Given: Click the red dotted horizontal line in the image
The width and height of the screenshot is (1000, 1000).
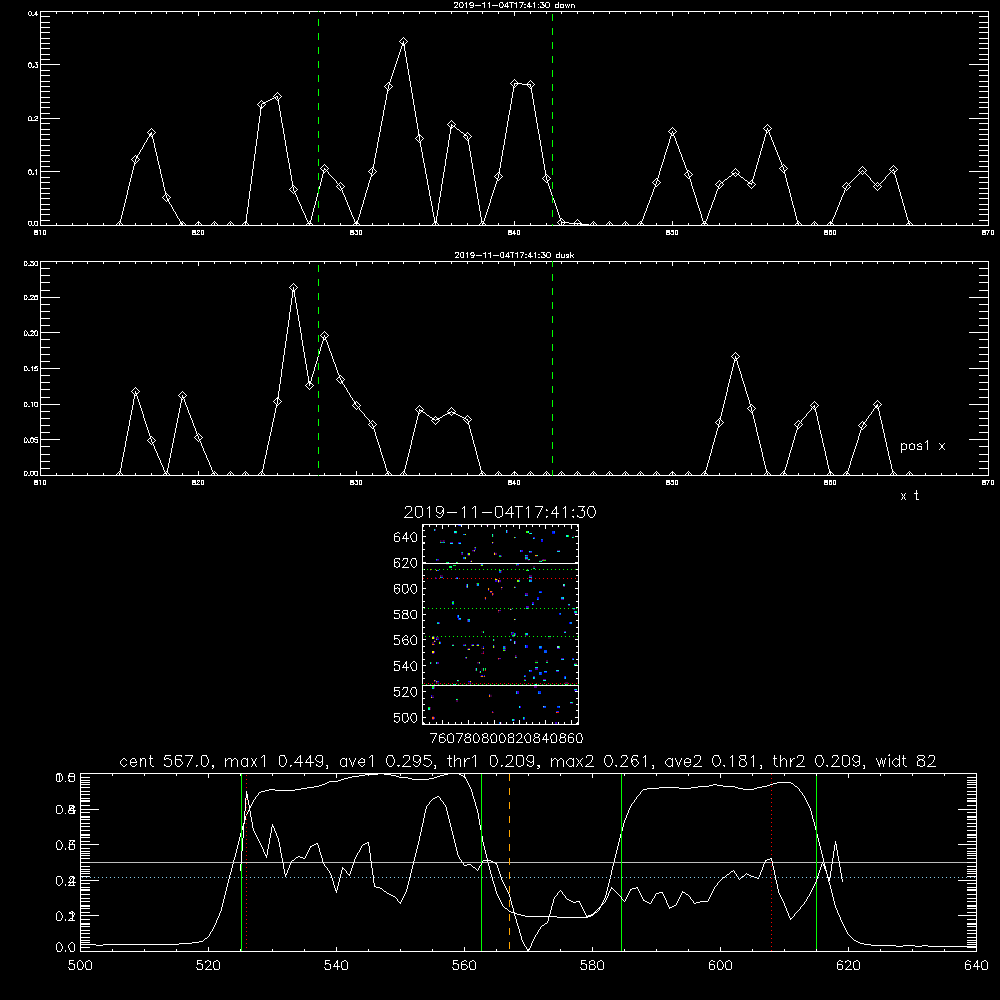Looking at the screenshot, I should pyautogui.click(x=500, y=578).
